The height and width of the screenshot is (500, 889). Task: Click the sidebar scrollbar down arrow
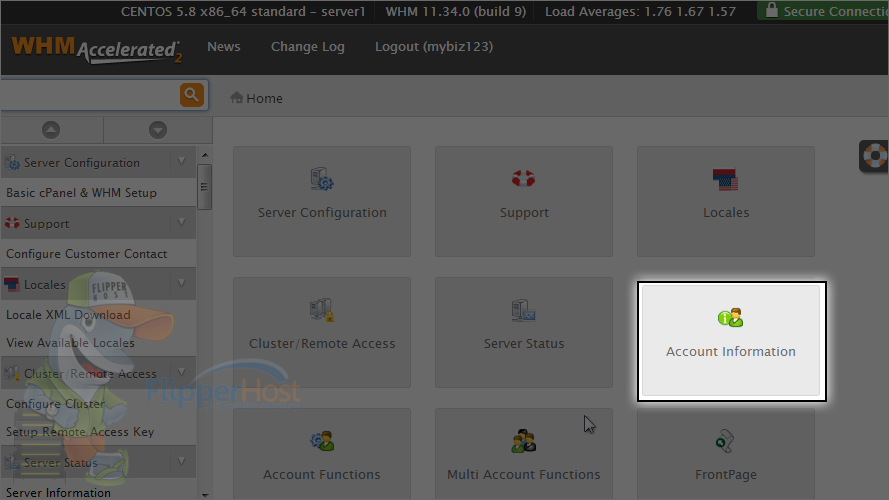[x=205, y=495]
